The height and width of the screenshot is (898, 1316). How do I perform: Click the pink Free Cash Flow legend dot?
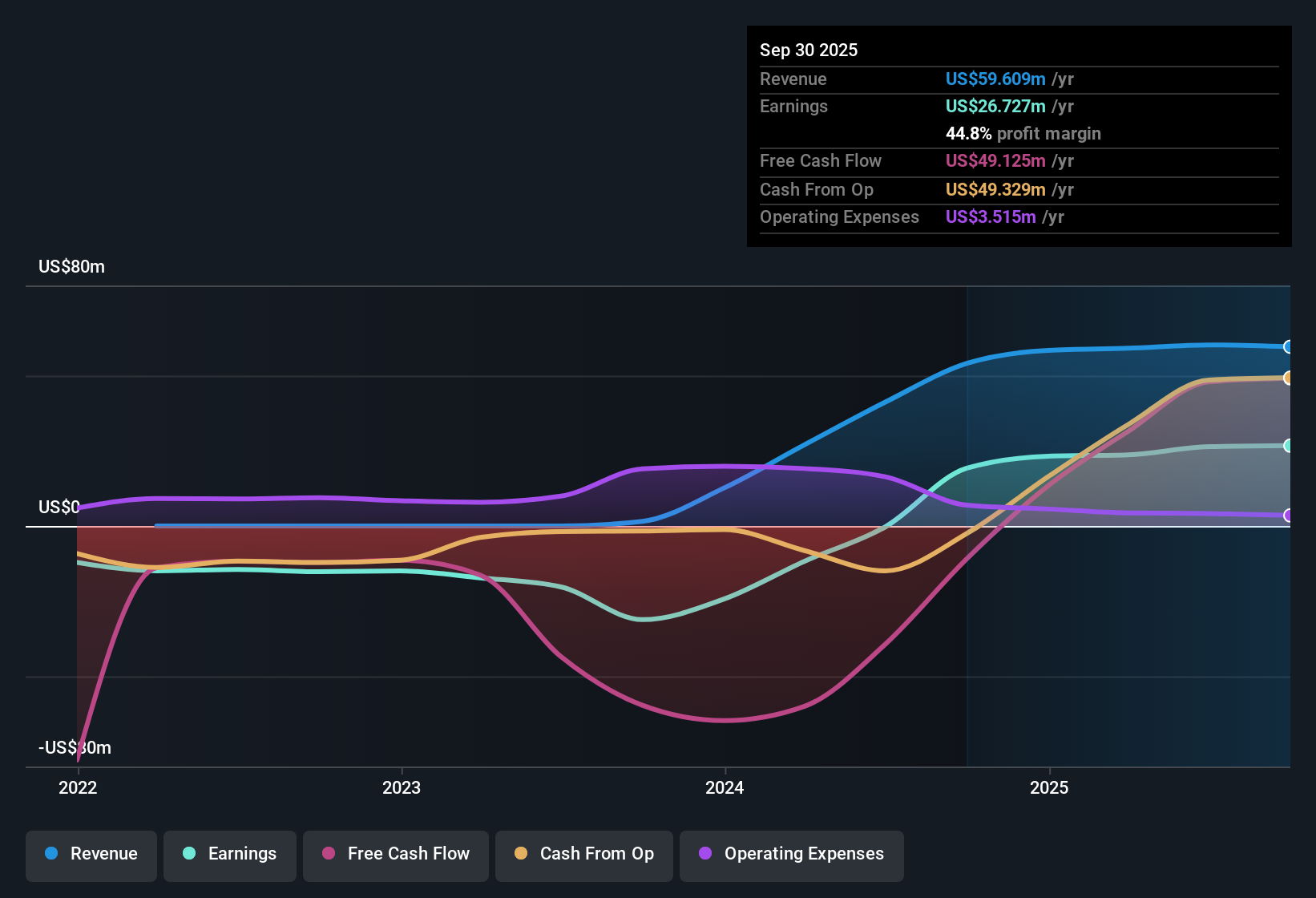[327, 854]
